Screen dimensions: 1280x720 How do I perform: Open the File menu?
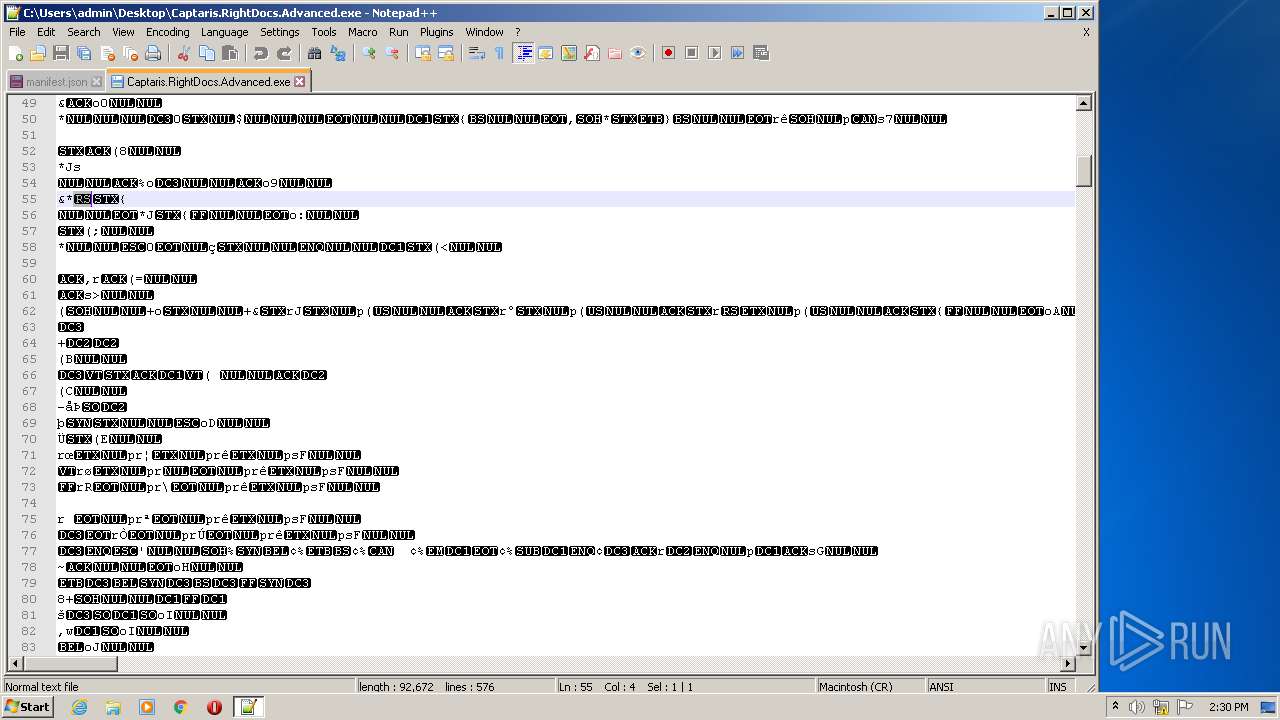coord(17,32)
